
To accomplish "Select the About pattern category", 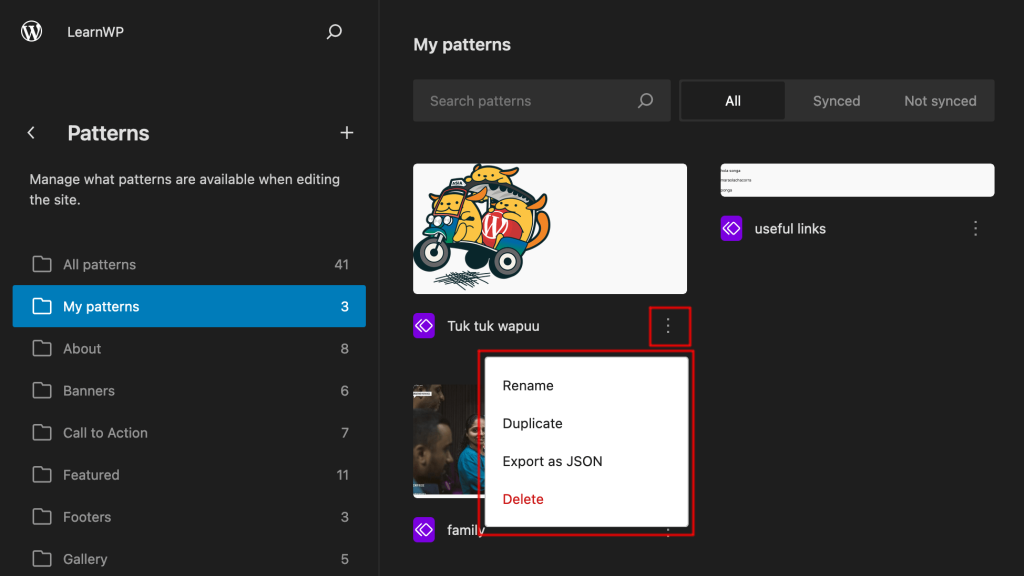I will click(x=83, y=348).
